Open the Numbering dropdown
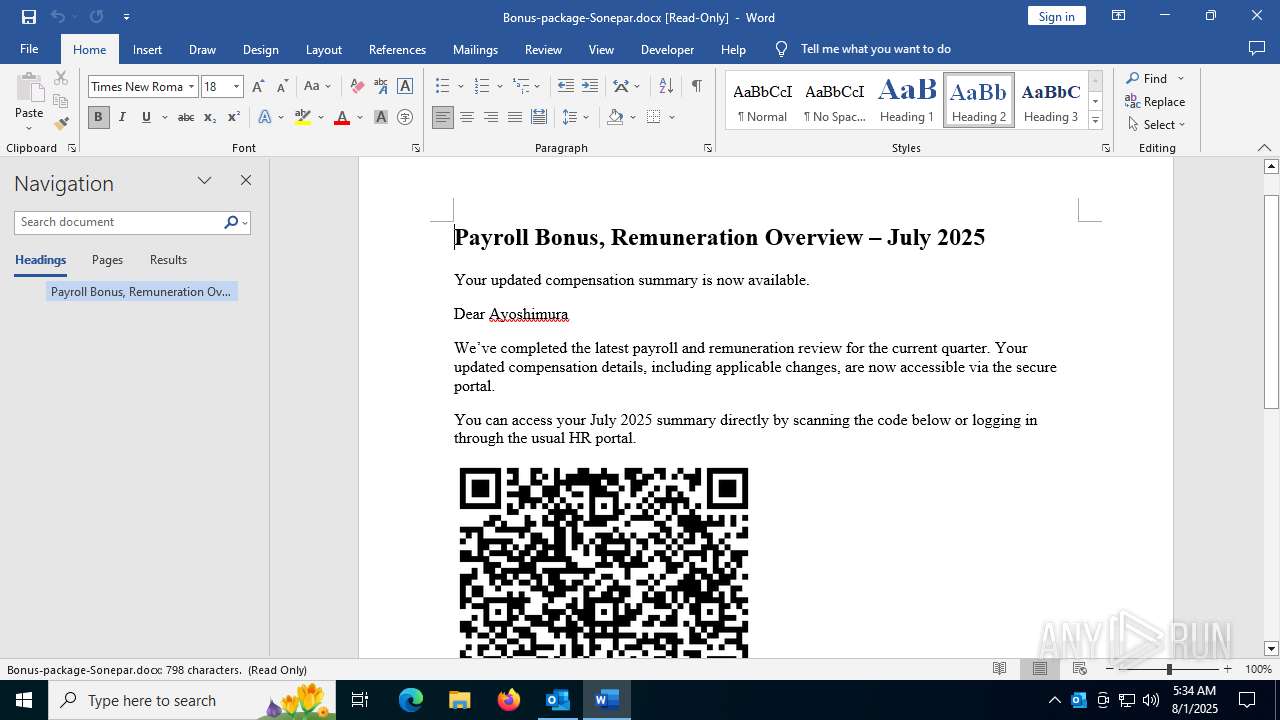Viewport: 1280px width, 720px height. click(x=499, y=86)
